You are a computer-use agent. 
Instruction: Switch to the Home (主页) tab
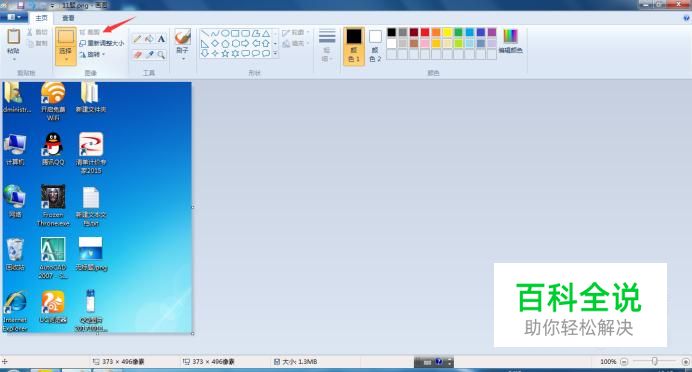pos(41,18)
